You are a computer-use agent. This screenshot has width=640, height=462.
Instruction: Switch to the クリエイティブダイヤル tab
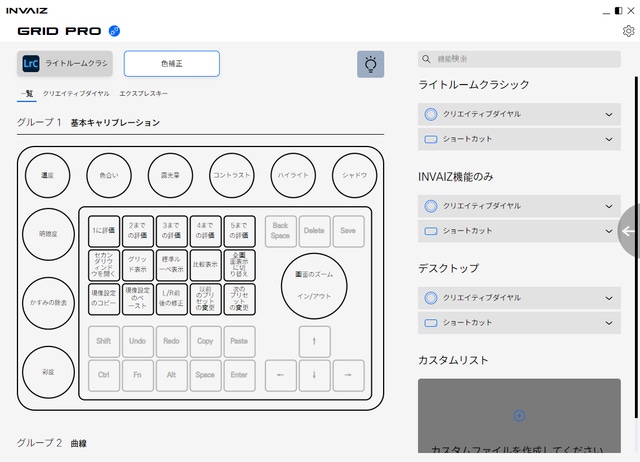[76, 93]
